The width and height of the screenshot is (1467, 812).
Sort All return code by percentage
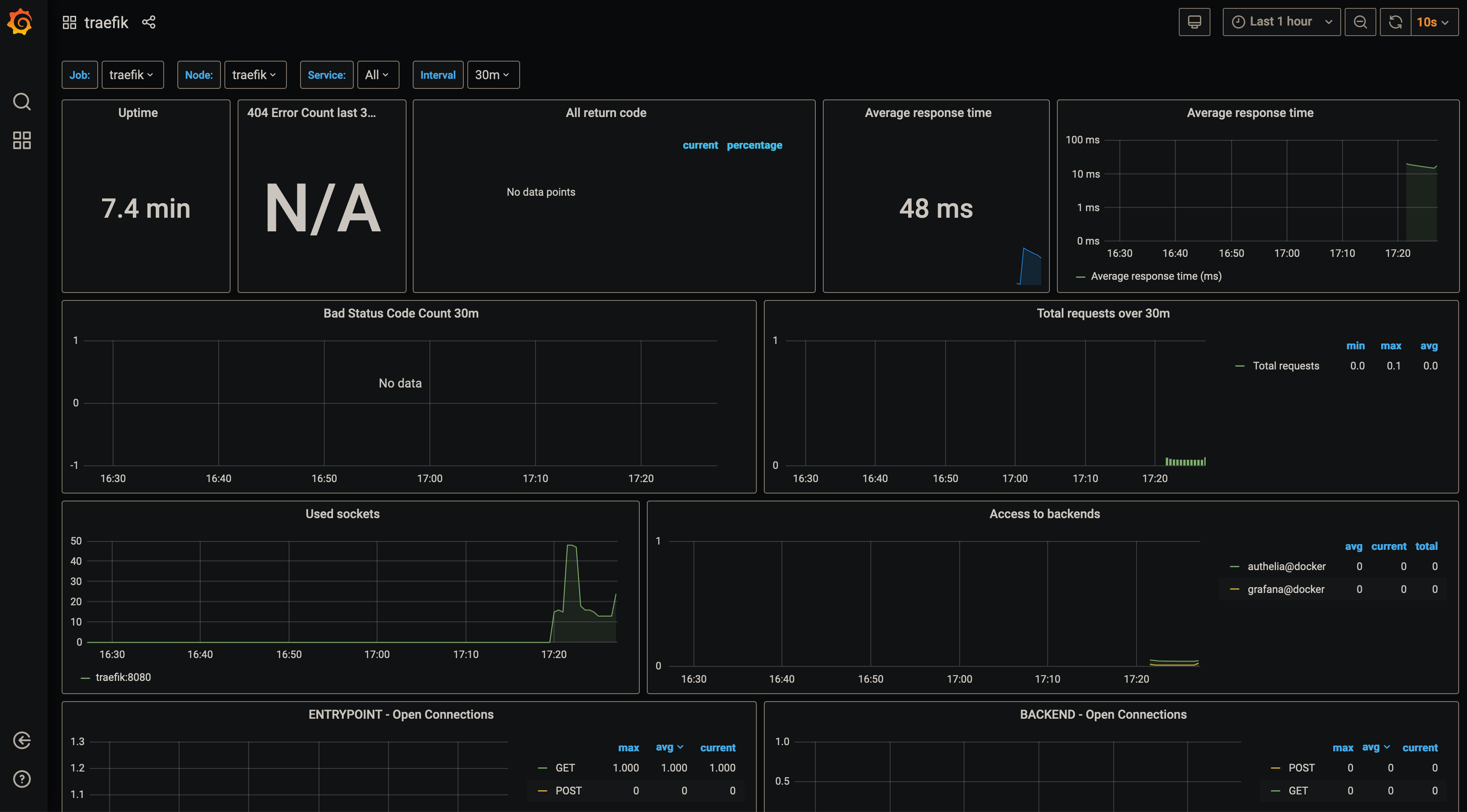pyautogui.click(x=754, y=145)
